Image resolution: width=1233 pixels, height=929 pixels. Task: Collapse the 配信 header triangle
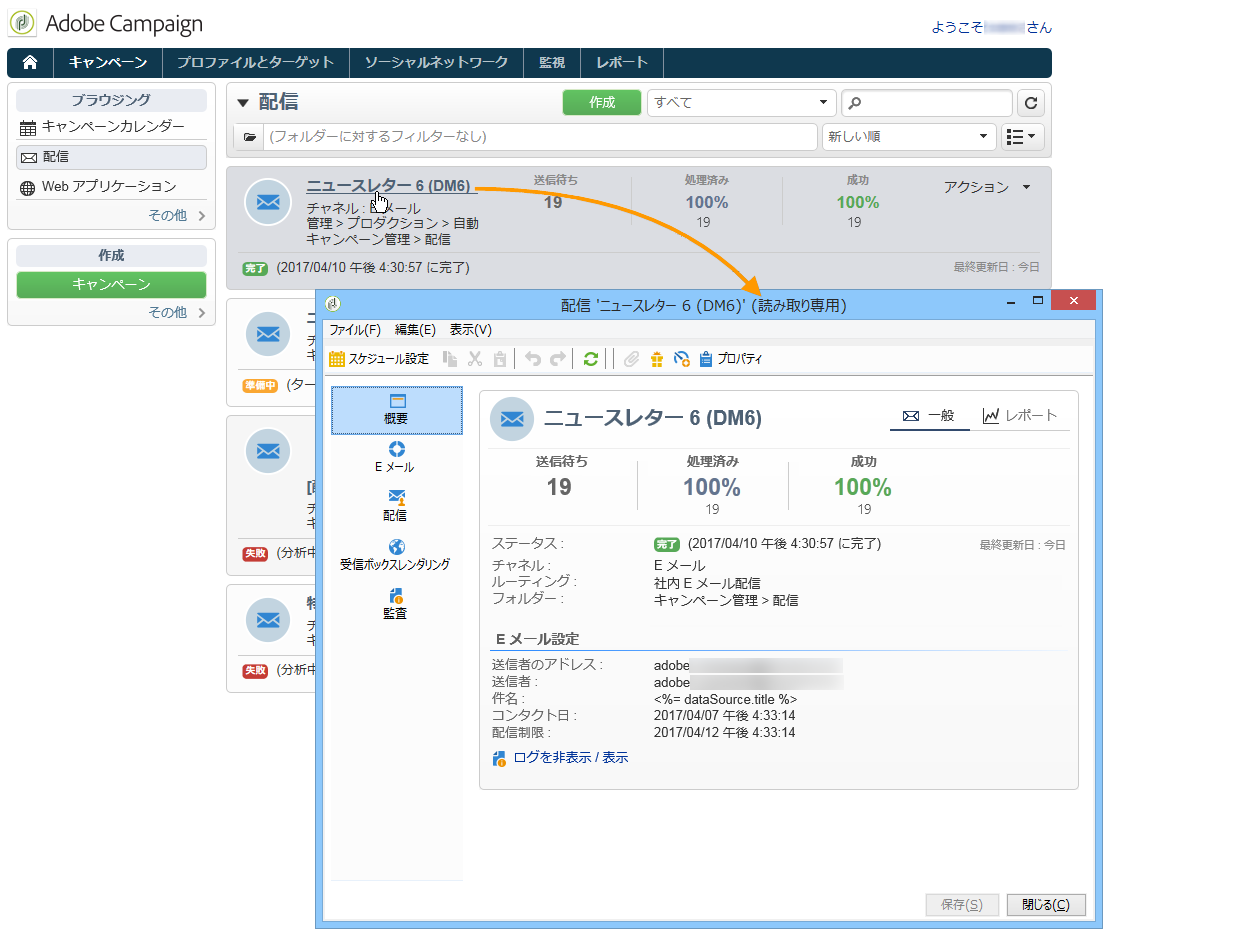(x=243, y=103)
